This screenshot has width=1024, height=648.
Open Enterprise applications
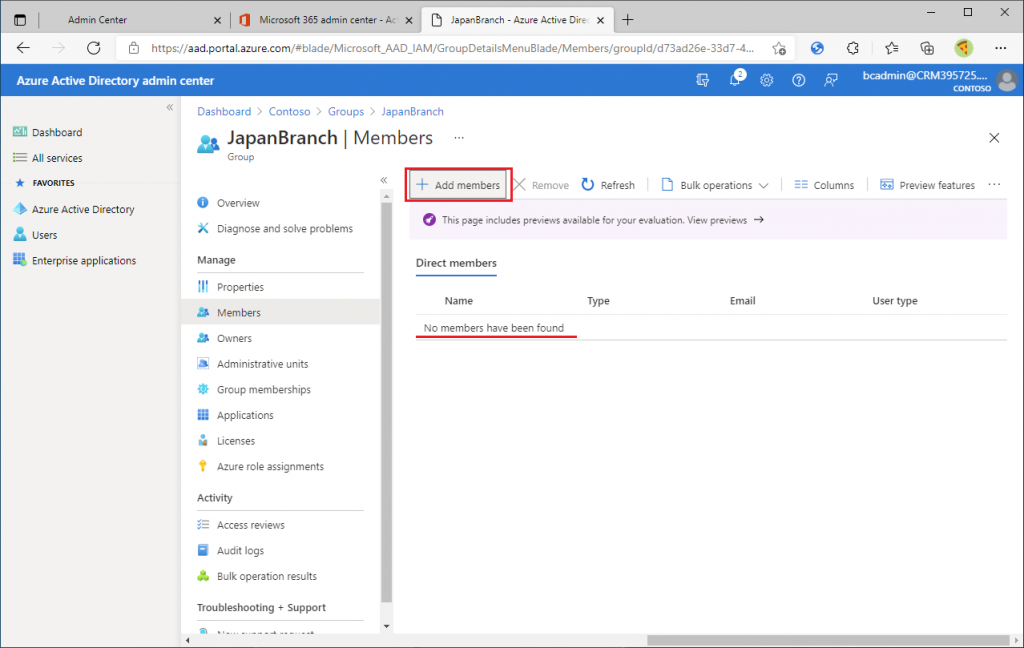[90, 261]
